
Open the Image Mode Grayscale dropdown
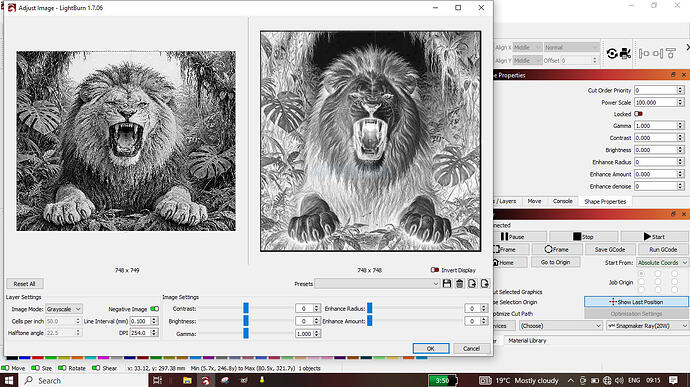64,309
